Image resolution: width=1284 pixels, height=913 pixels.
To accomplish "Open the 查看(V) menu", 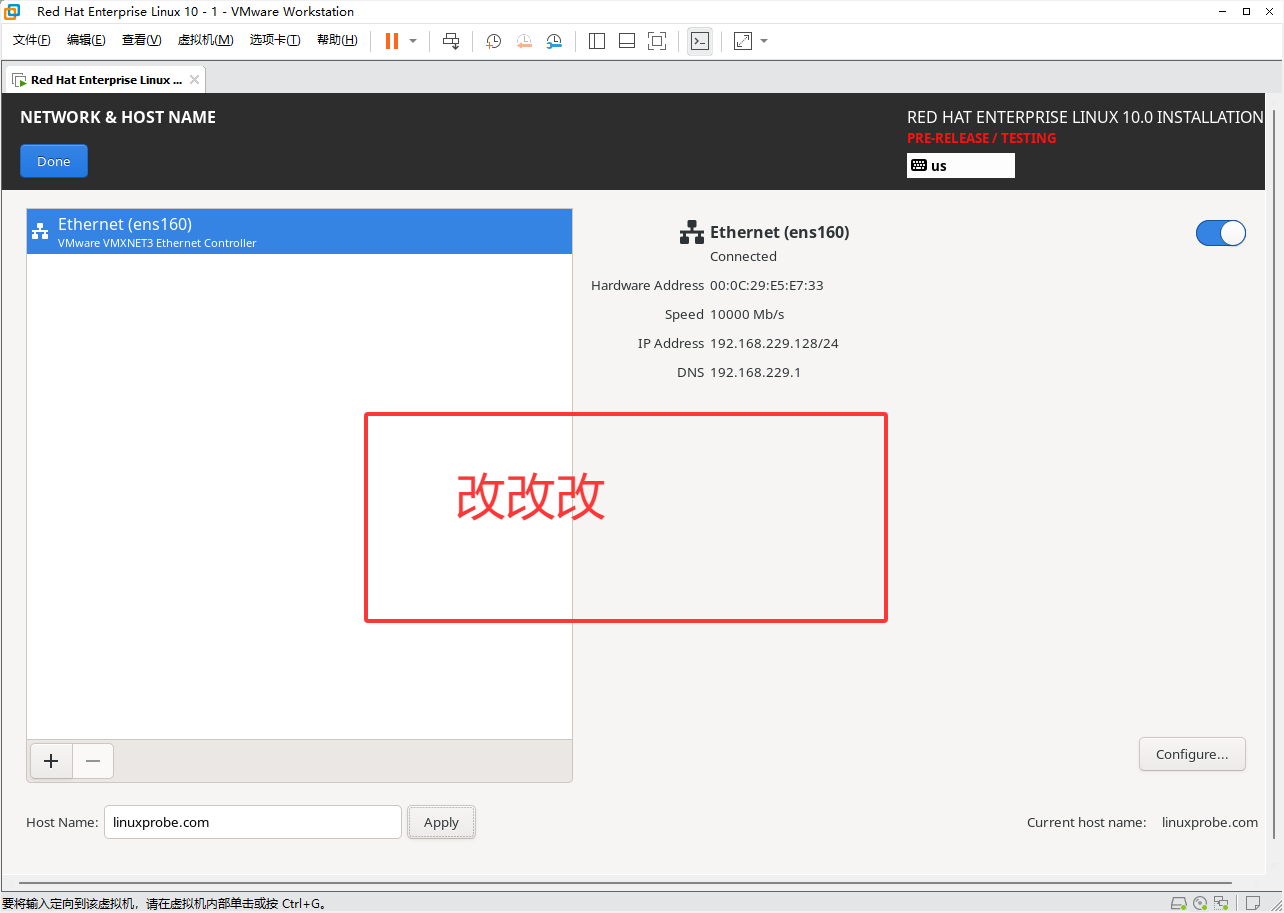I will point(141,40).
